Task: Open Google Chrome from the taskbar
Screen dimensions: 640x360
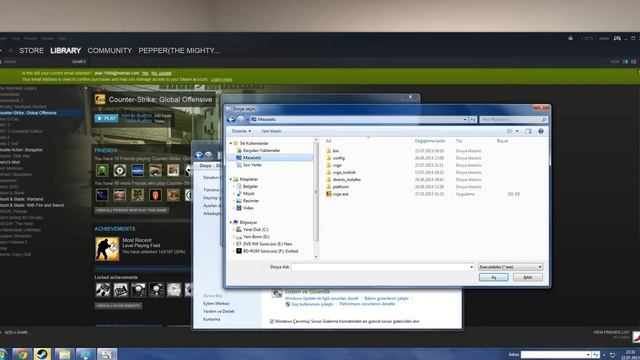Action: [x=21, y=354]
